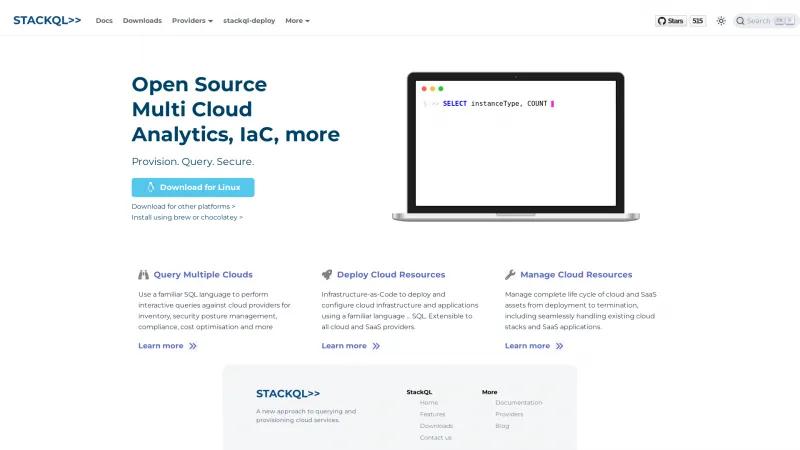Screen dimensions: 800x450
Task: Click the rocket Deploy Cloud Resources icon
Action: pyautogui.click(x=327, y=274)
